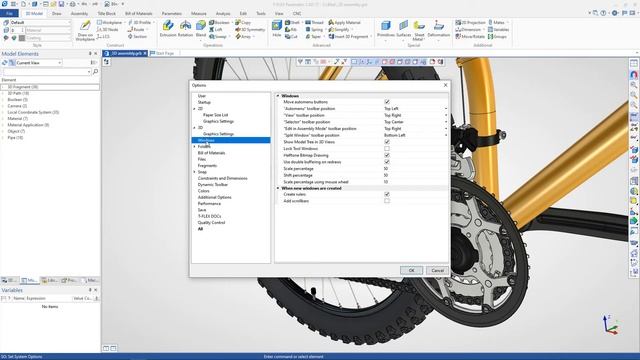Screen dimensions: 640x360
Task: Click OK in Options dialog
Action: tap(411, 270)
